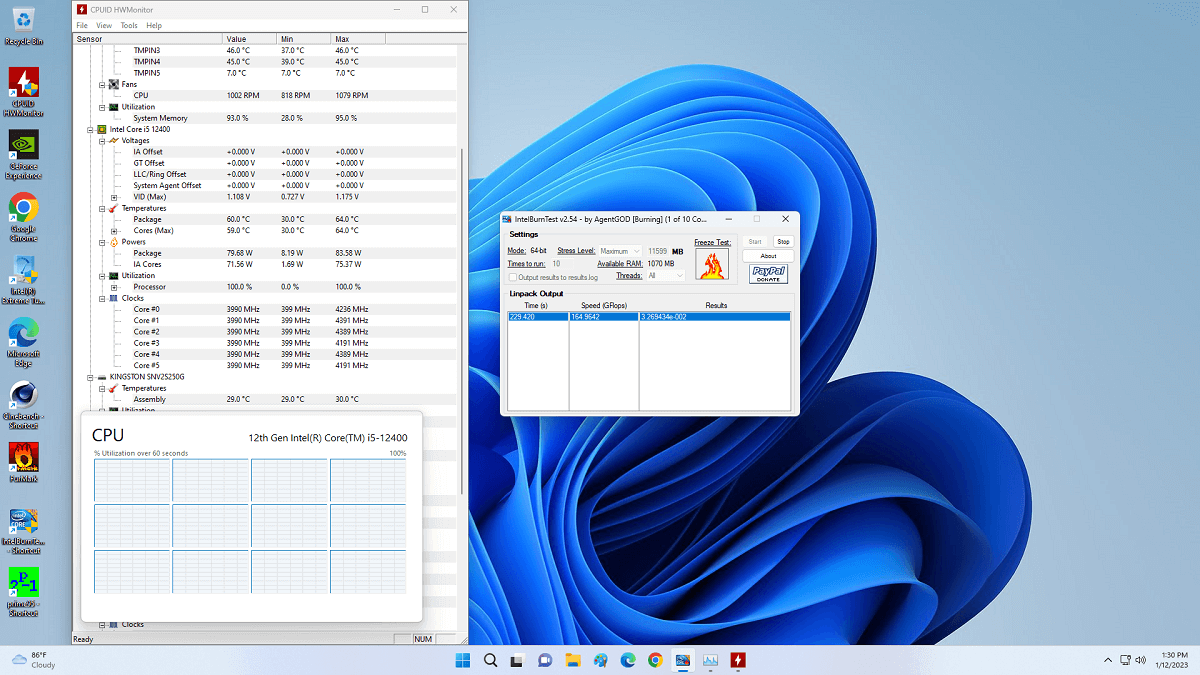Open the View menu in HWMonitor
The image size is (1200, 675).
click(x=104, y=25)
